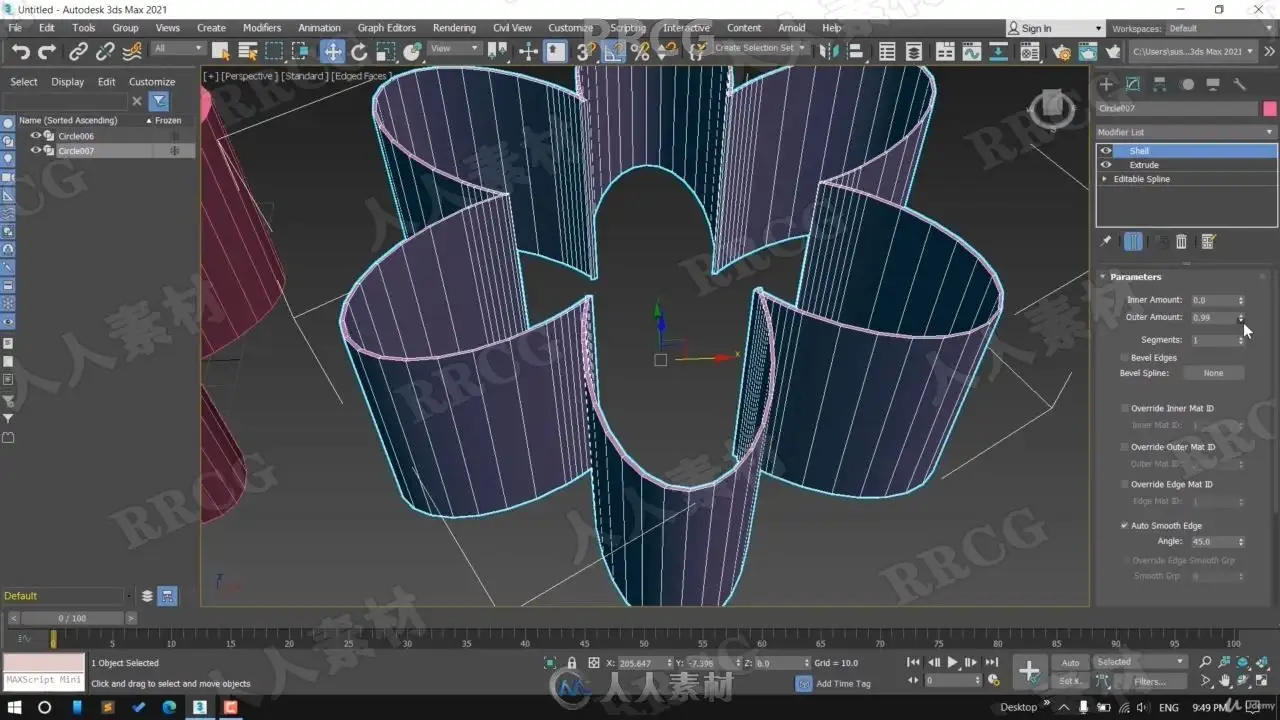Click the Remove modifier trash icon
This screenshot has height=720, width=1280.
[x=1181, y=241]
